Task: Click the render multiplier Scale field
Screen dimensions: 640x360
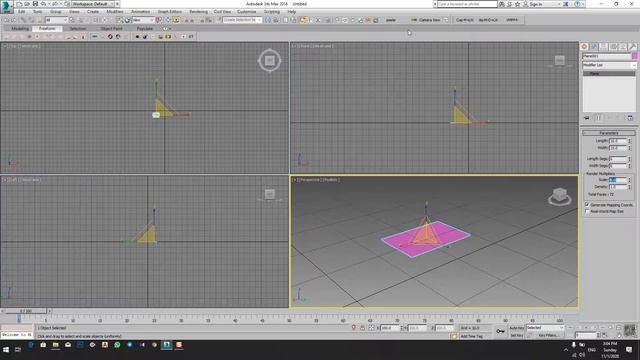Action: (618, 180)
